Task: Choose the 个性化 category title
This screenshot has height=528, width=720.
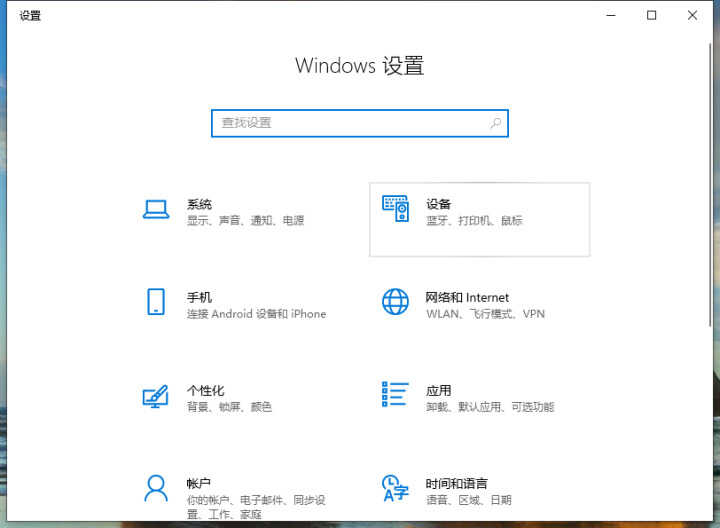Action: click(205, 390)
